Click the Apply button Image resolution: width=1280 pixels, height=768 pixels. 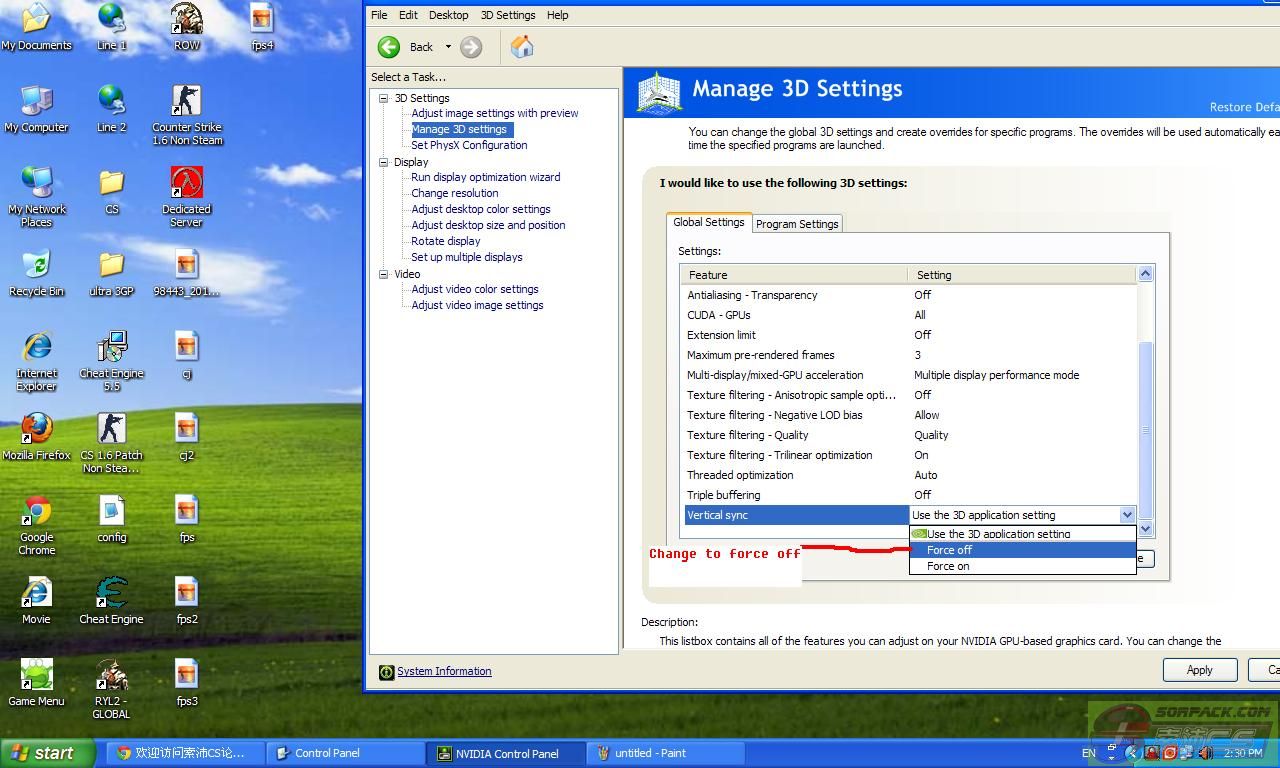(x=1199, y=670)
